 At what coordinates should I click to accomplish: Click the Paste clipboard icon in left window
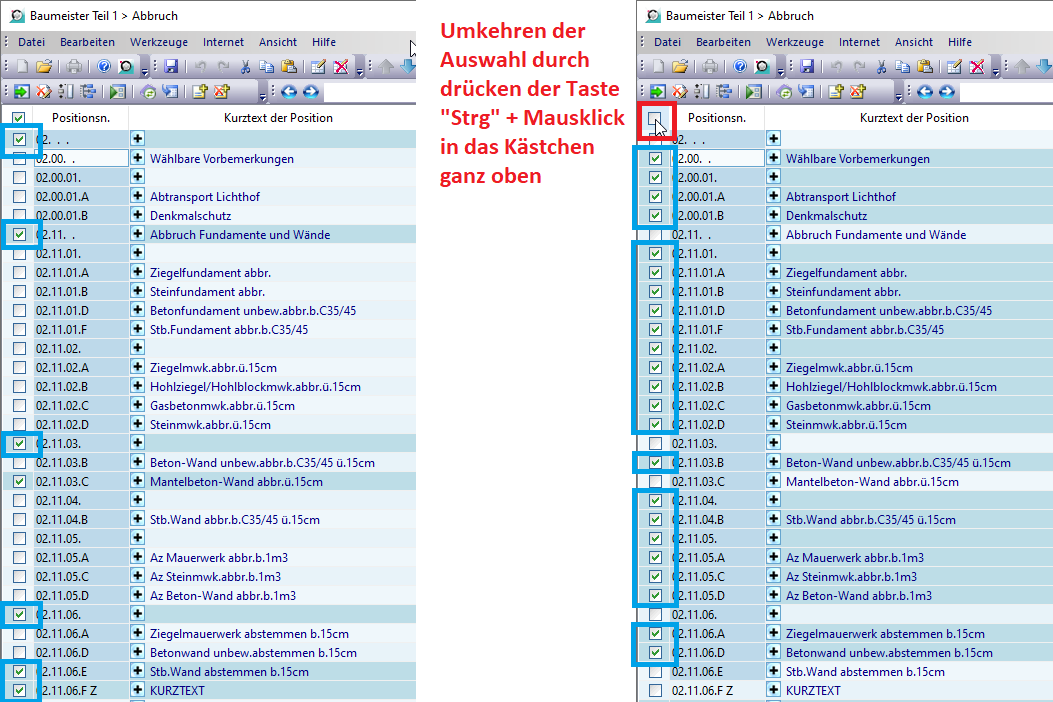288,67
